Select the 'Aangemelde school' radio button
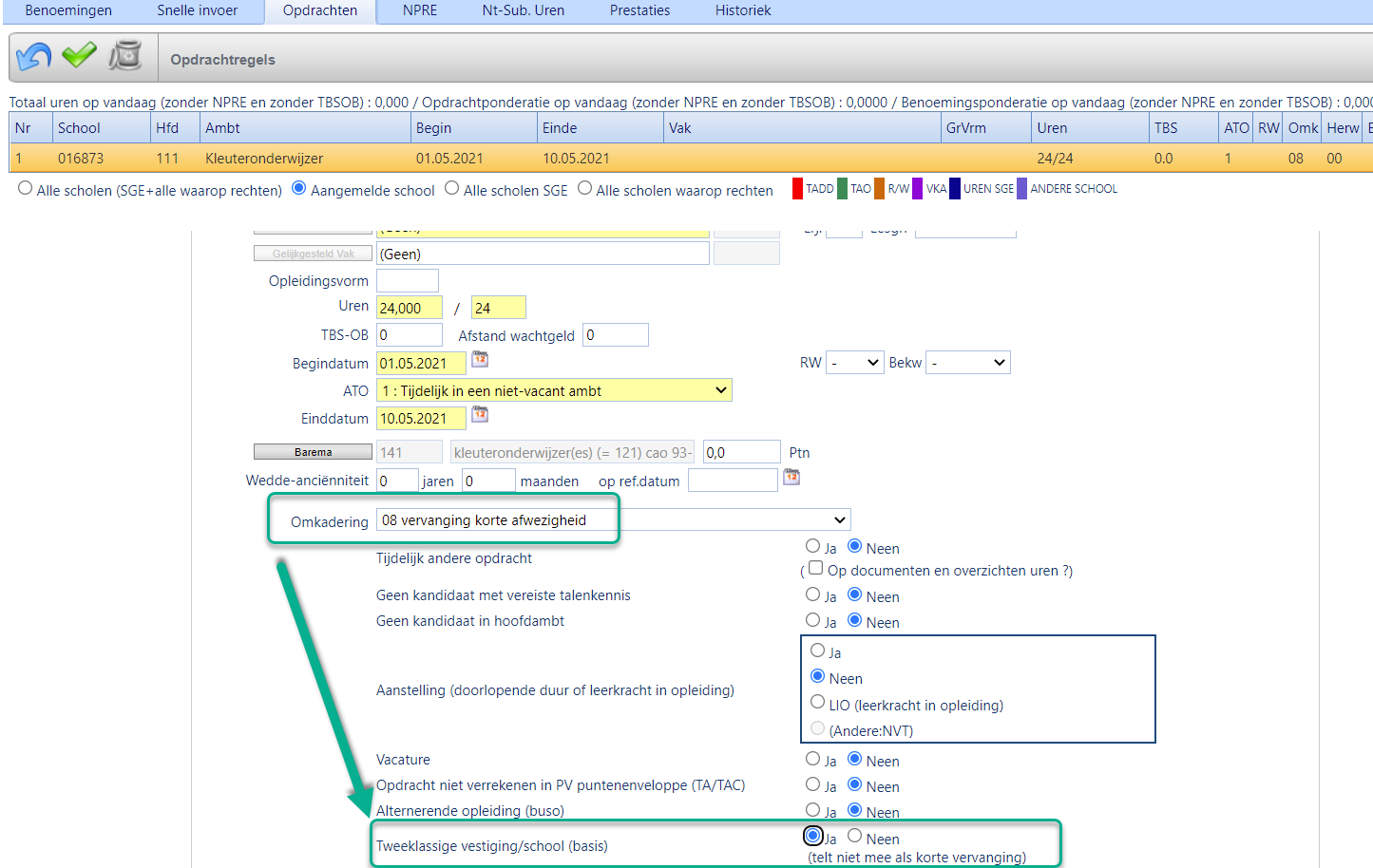This screenshot has height=868, width=1373. pyautogui.click(x=299, y=188)
